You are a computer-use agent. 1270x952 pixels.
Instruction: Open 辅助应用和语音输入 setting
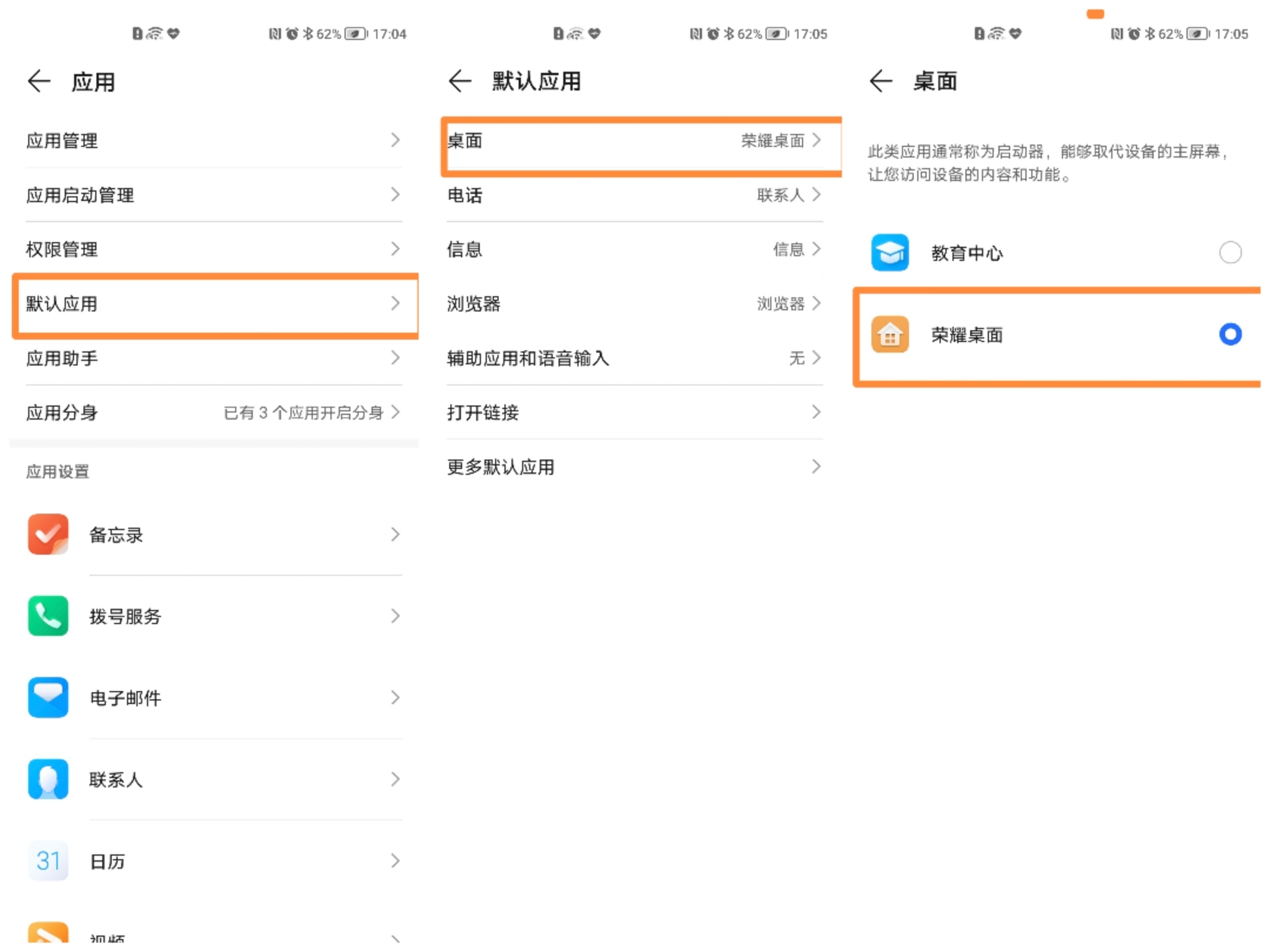635,358
